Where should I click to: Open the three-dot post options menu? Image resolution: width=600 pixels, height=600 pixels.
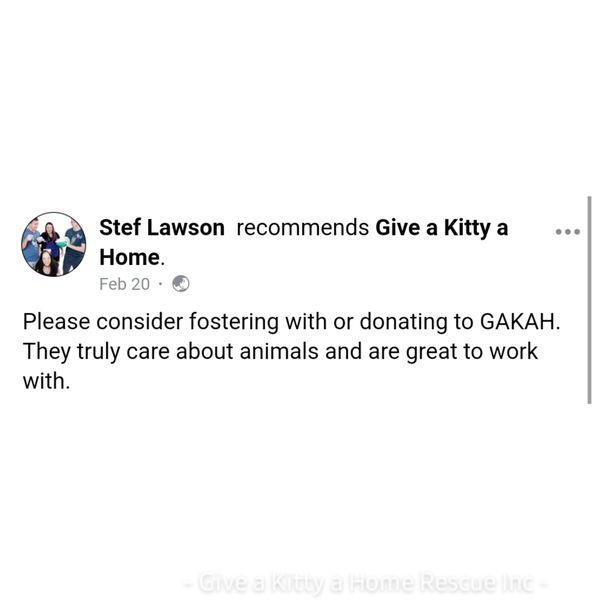click(x=568, y=232)
